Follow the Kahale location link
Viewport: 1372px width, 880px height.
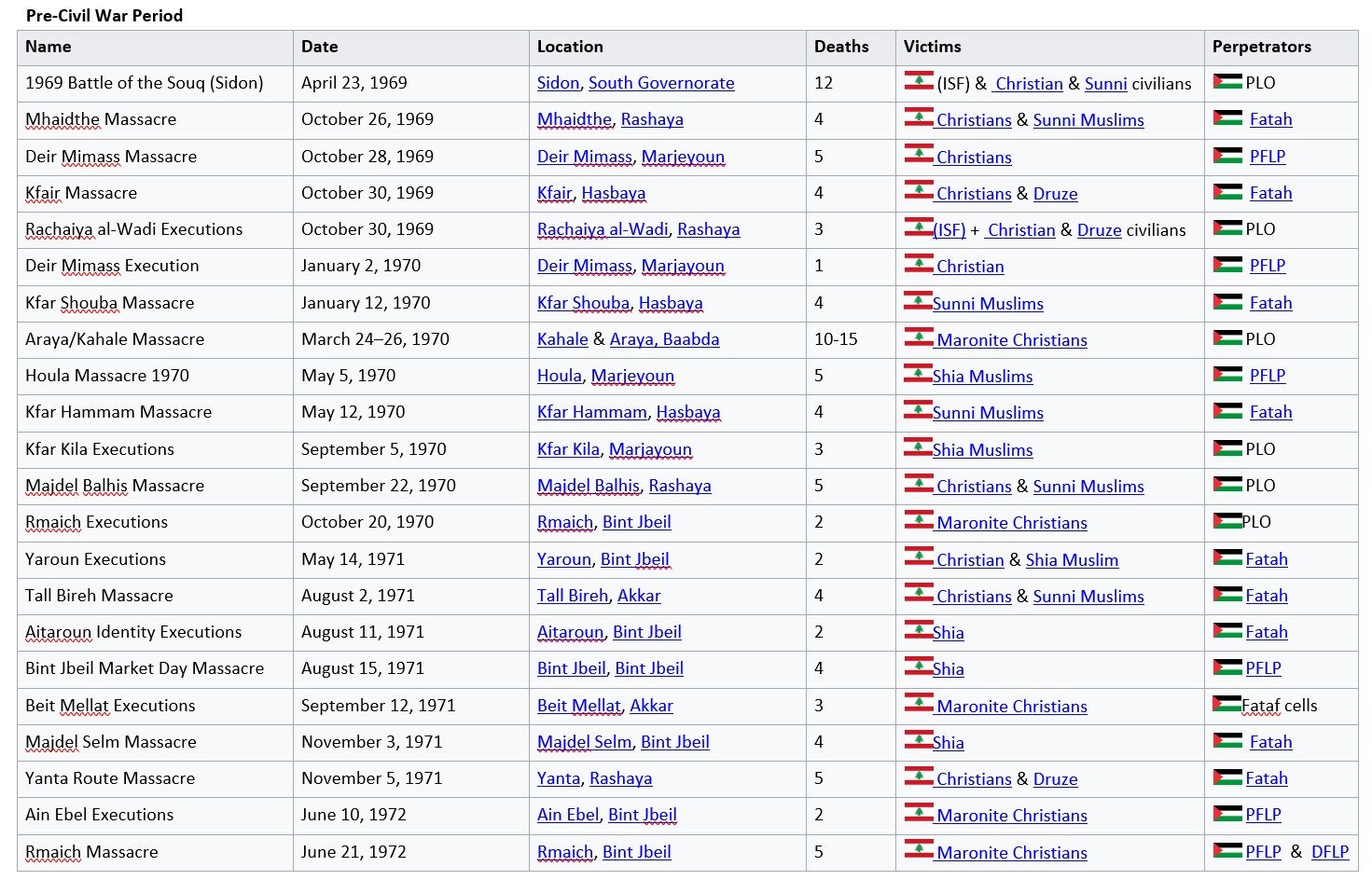(x=562, y=339)
